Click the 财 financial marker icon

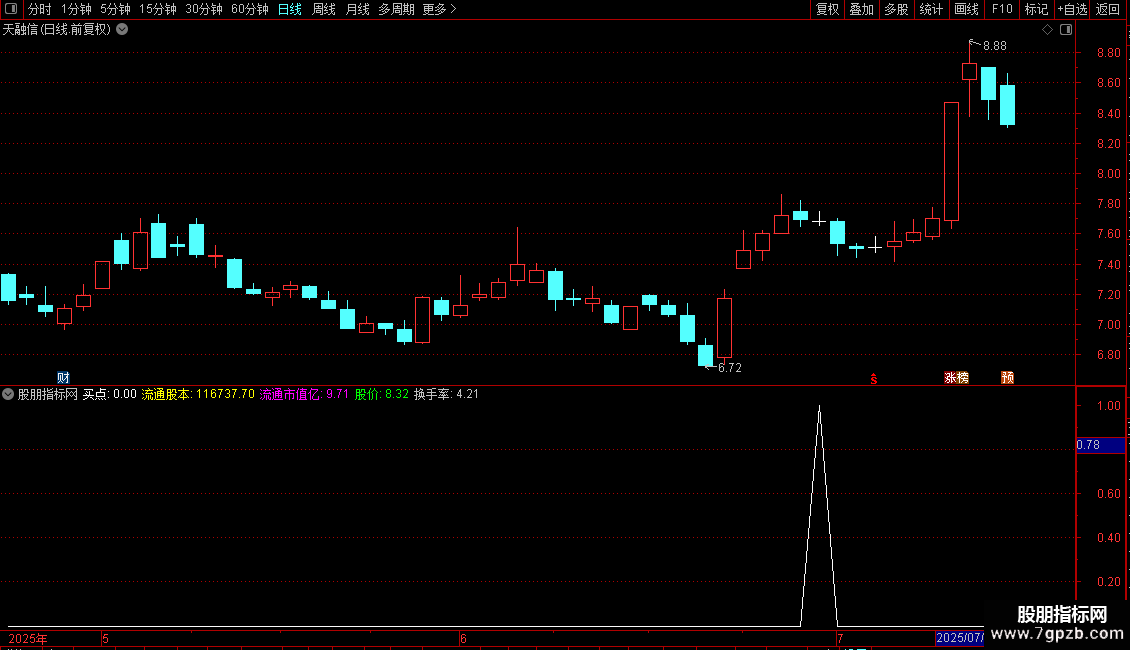pos(63,378)
